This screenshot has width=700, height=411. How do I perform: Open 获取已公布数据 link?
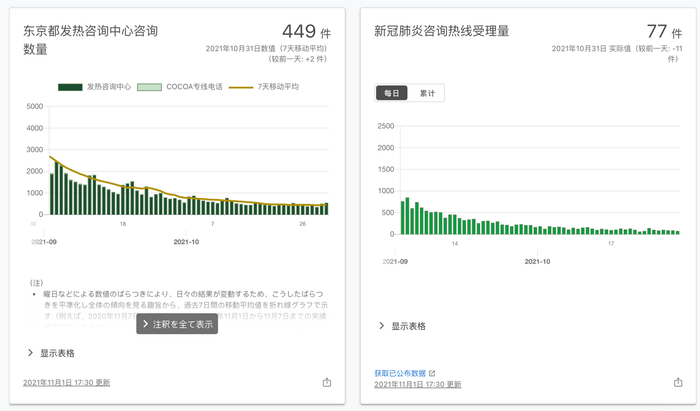pos(400,374)
